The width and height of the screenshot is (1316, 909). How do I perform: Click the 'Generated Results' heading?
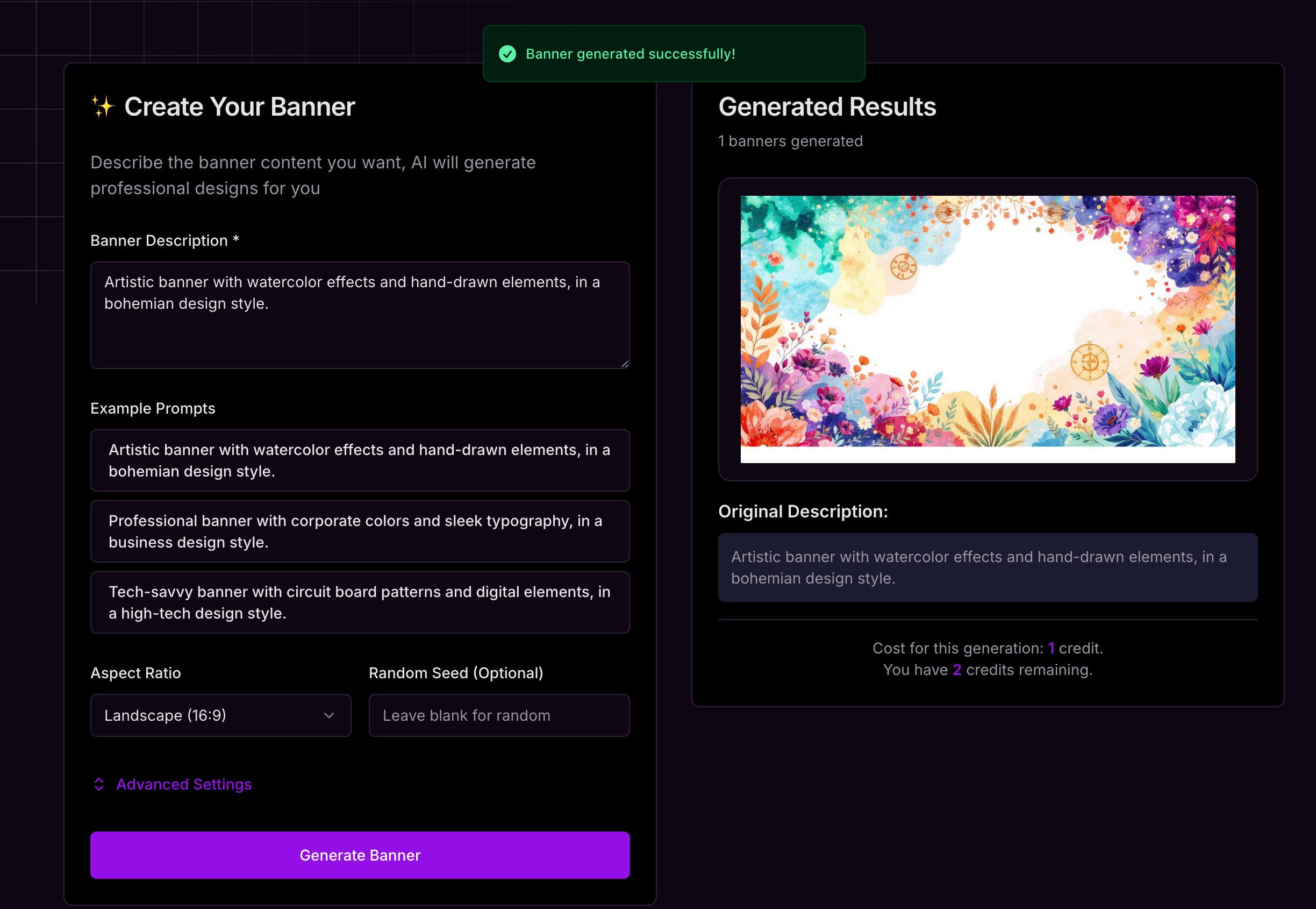pos(827,106)
